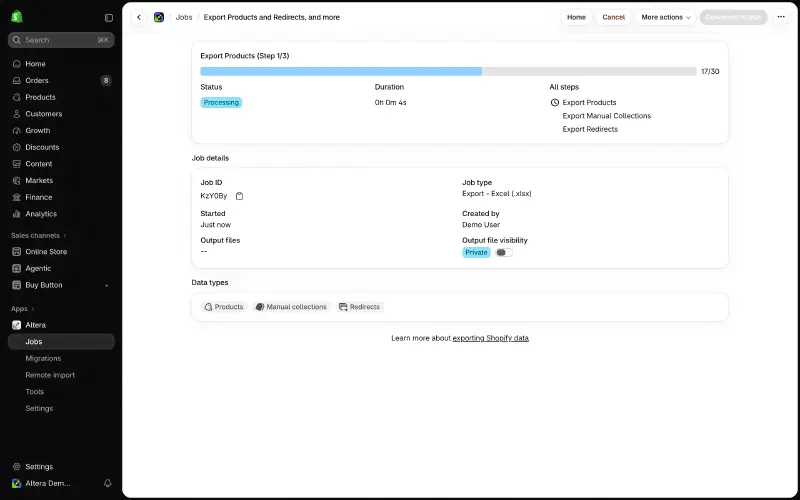Click the 17/30 progress count
The height and width of the screenshot is (500, 800).
(x=710, y=71)
